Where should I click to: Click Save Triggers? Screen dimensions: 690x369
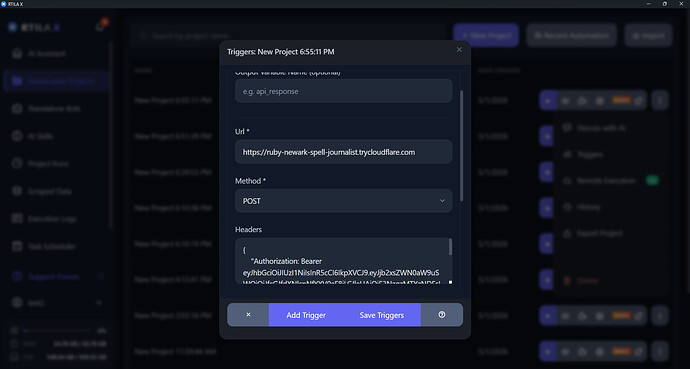coord(382,315)
